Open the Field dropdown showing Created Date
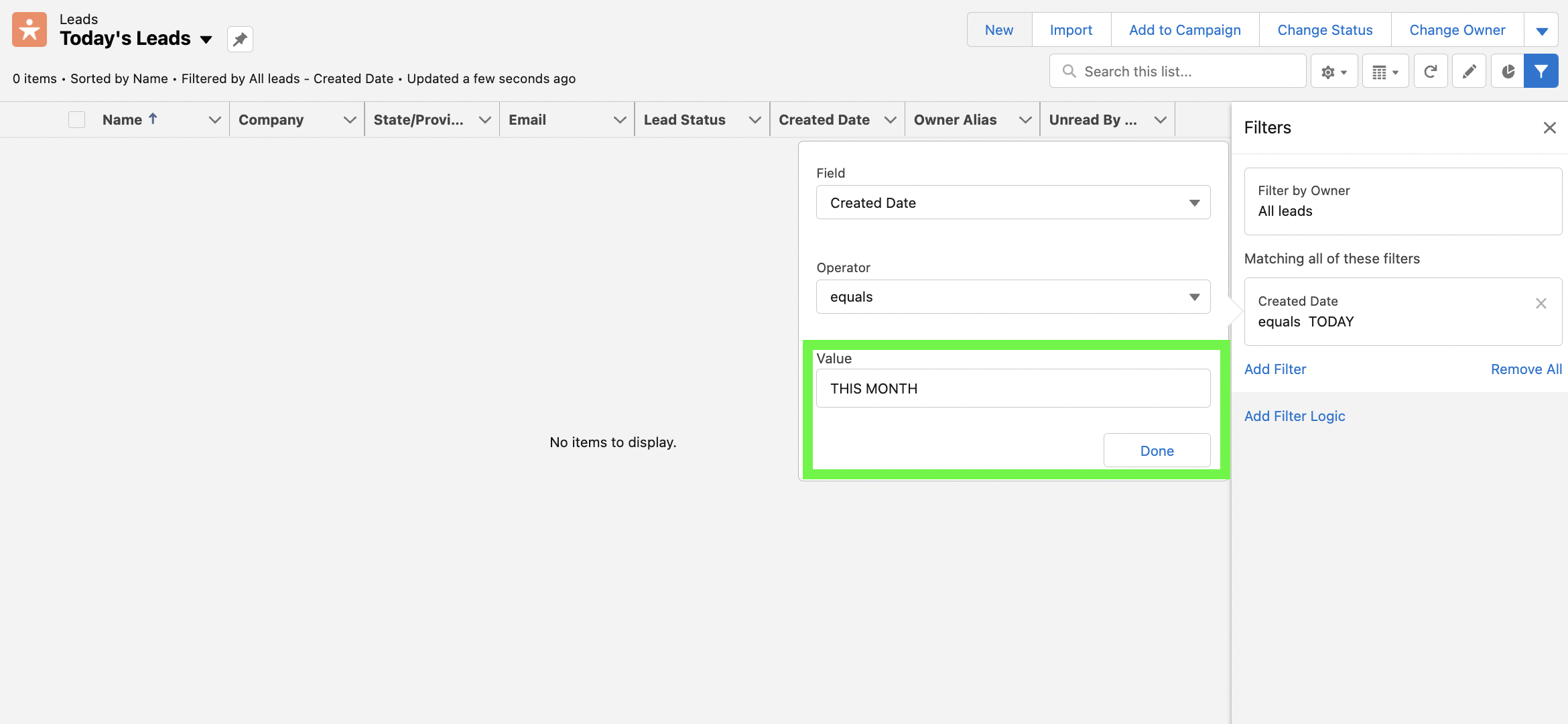 tap(1013, 202)
